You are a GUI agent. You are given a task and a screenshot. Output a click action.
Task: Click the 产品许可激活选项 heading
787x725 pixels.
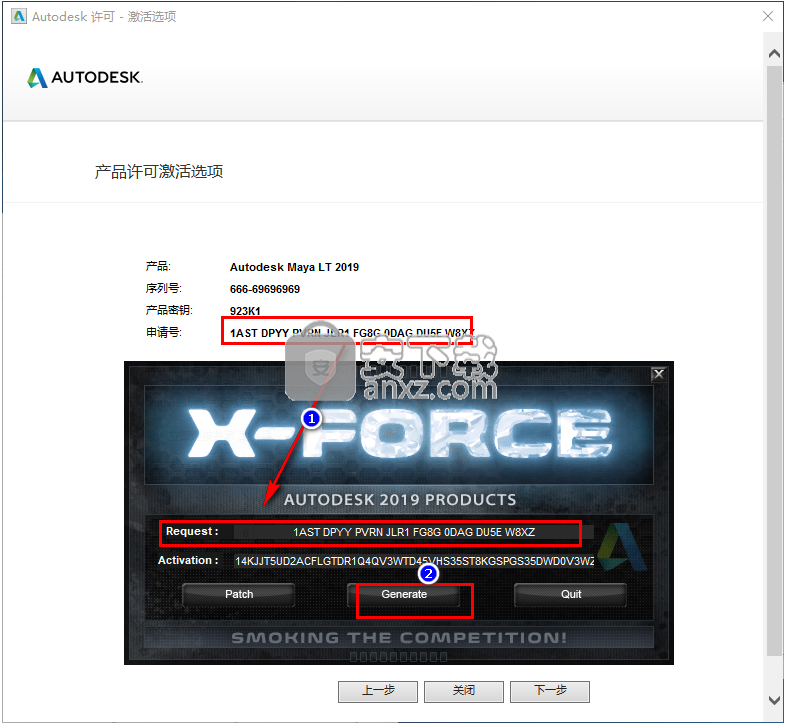point(159,172)
